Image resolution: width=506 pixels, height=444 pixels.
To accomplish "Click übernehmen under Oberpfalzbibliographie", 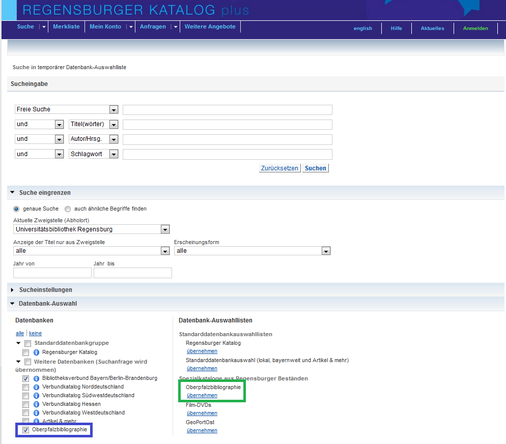I will 202,396.
